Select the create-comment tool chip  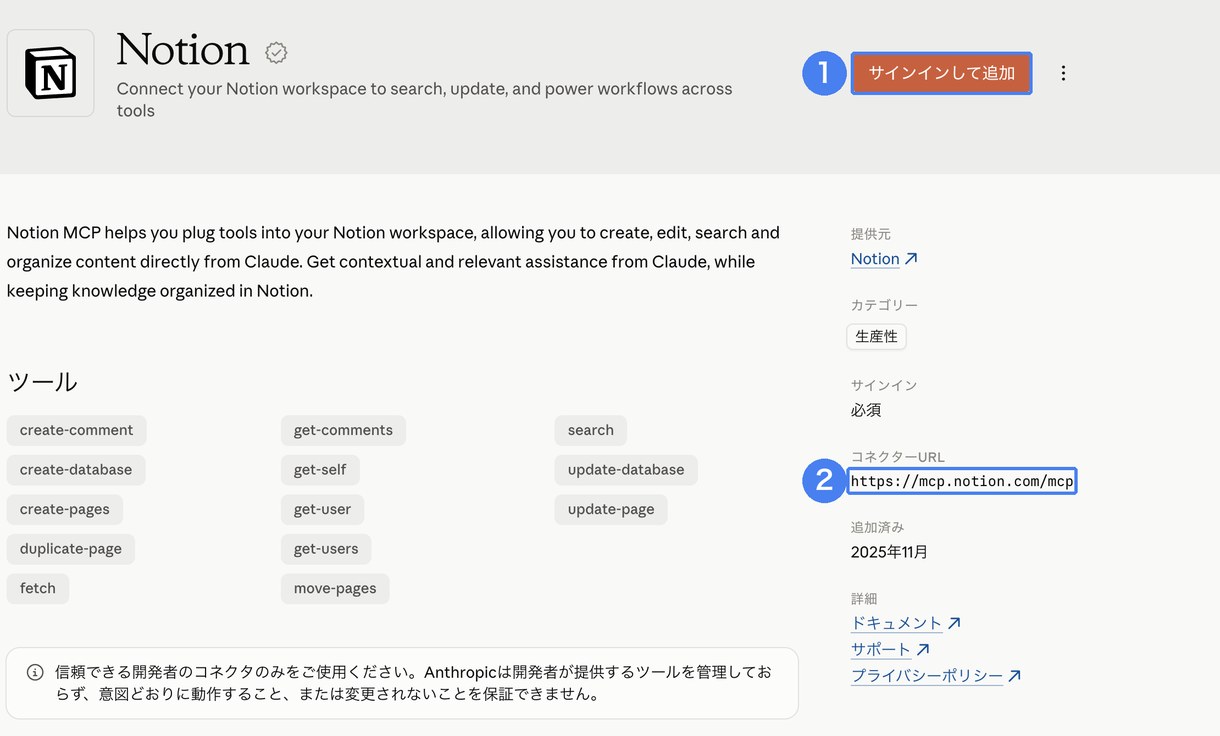click(76, 430)
